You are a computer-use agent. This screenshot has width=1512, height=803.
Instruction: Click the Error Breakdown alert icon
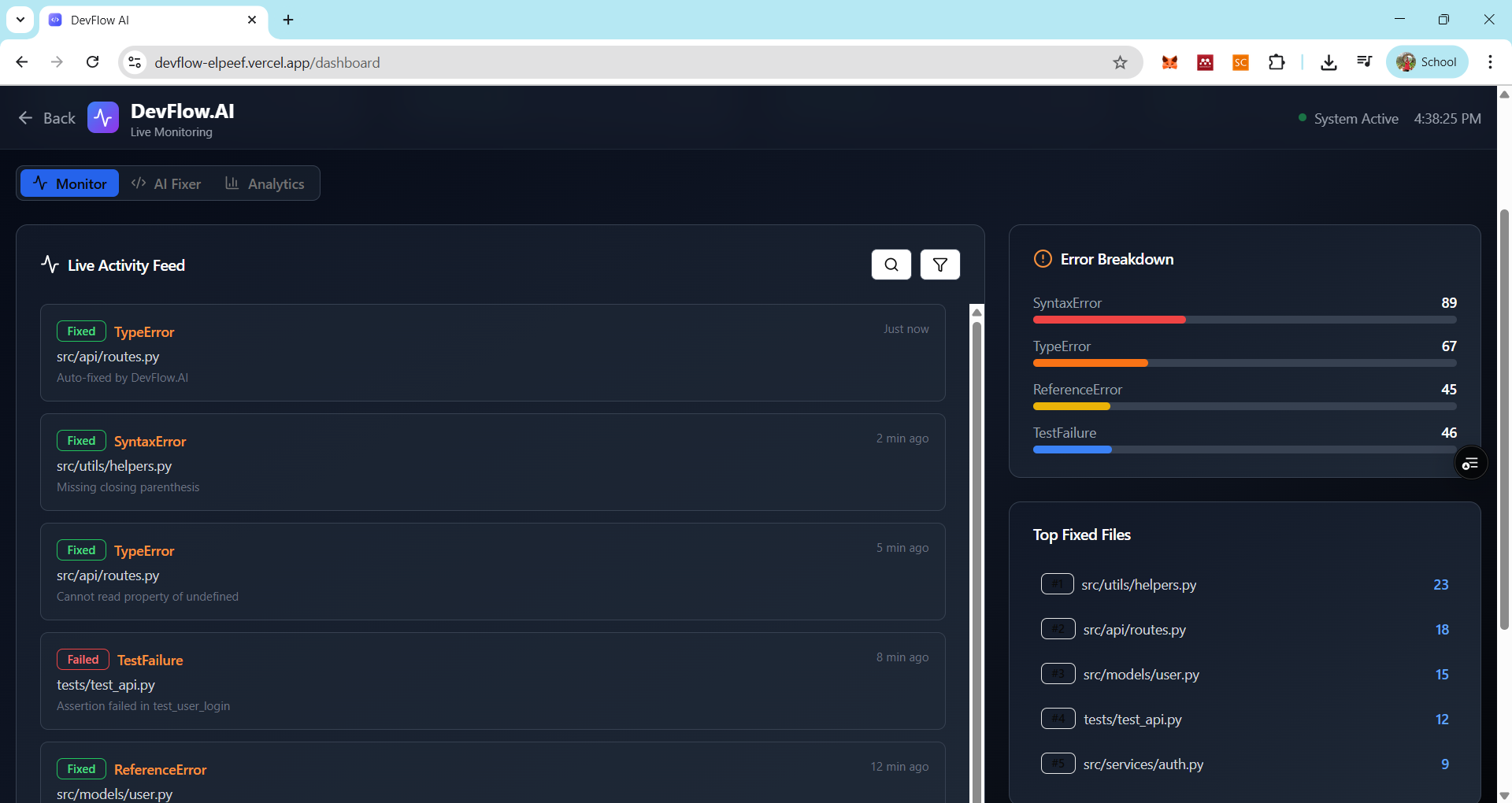[x=1043, y=259]
